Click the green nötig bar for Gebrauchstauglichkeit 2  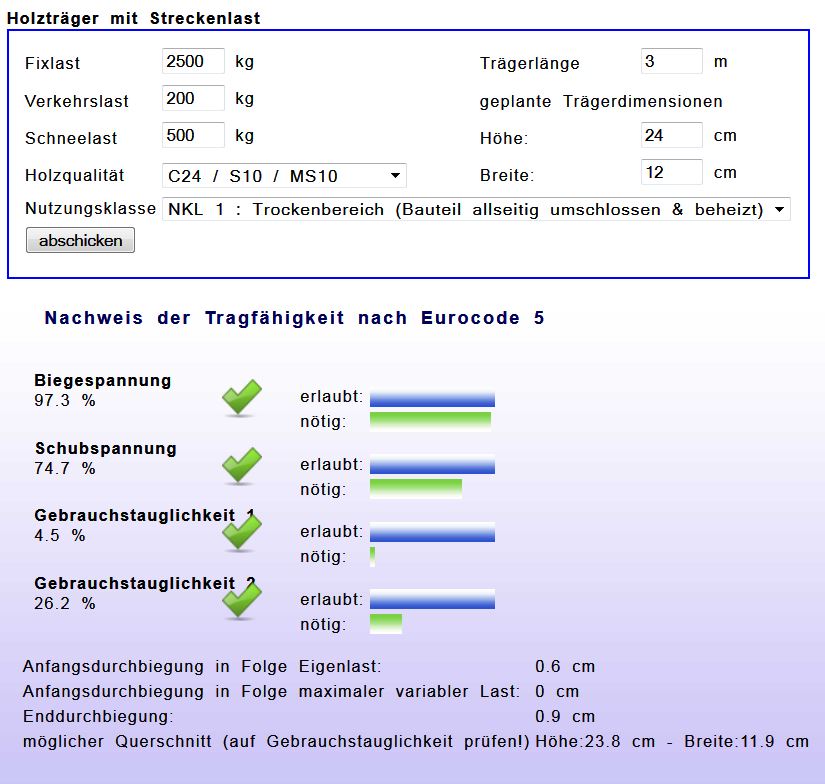386,624
